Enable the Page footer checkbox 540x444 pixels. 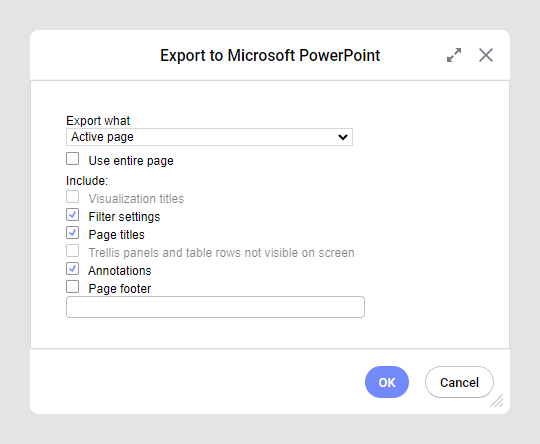point(72,287)
